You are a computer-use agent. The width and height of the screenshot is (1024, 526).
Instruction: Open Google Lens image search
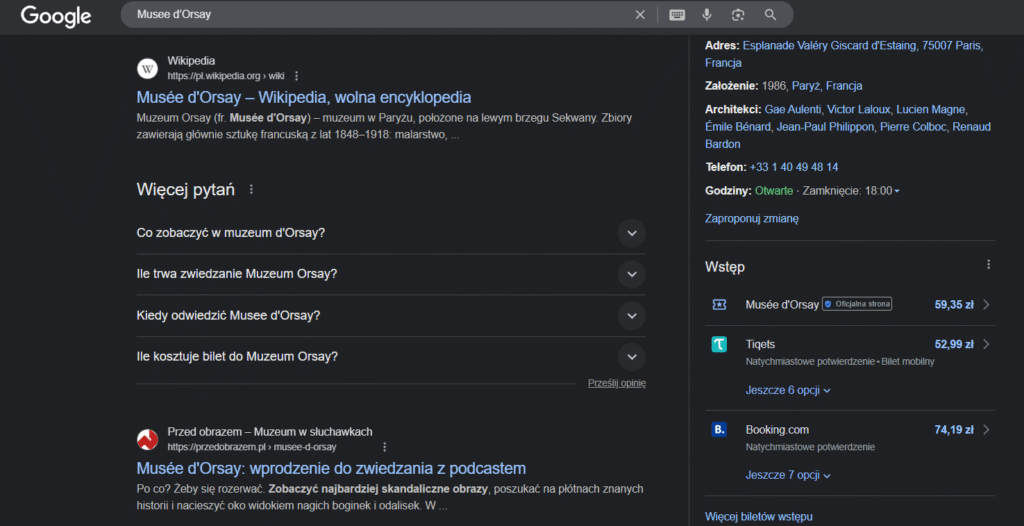point(738,15)
